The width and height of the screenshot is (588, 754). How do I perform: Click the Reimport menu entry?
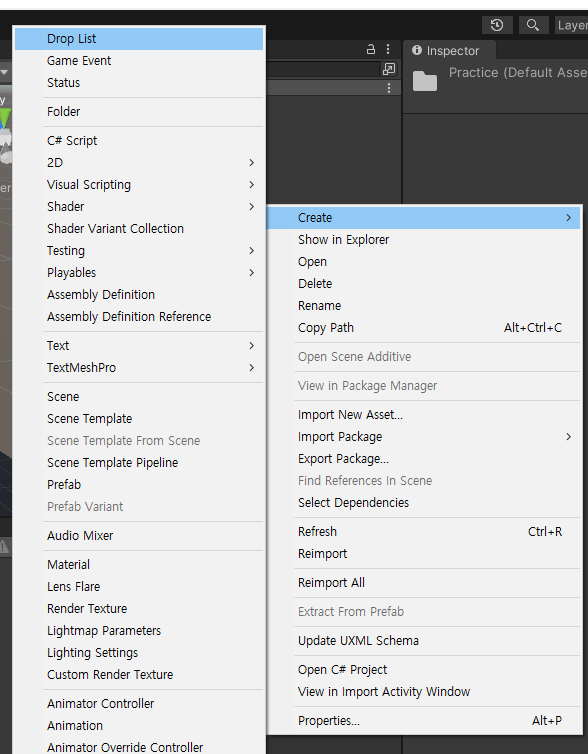424,554
